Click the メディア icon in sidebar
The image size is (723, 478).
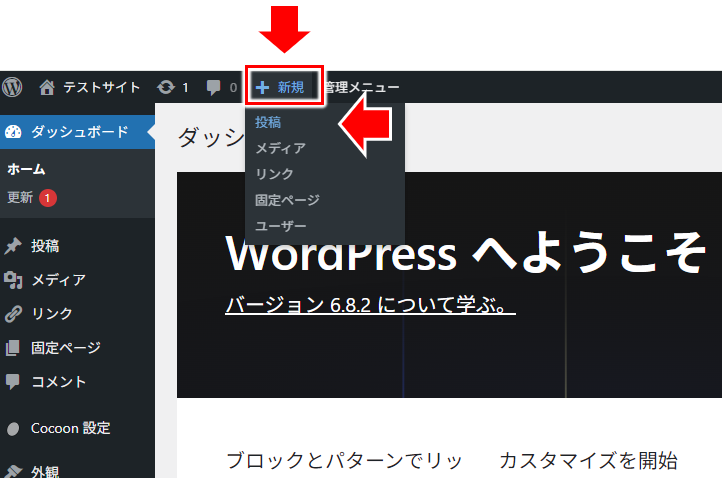coord(13,280)
